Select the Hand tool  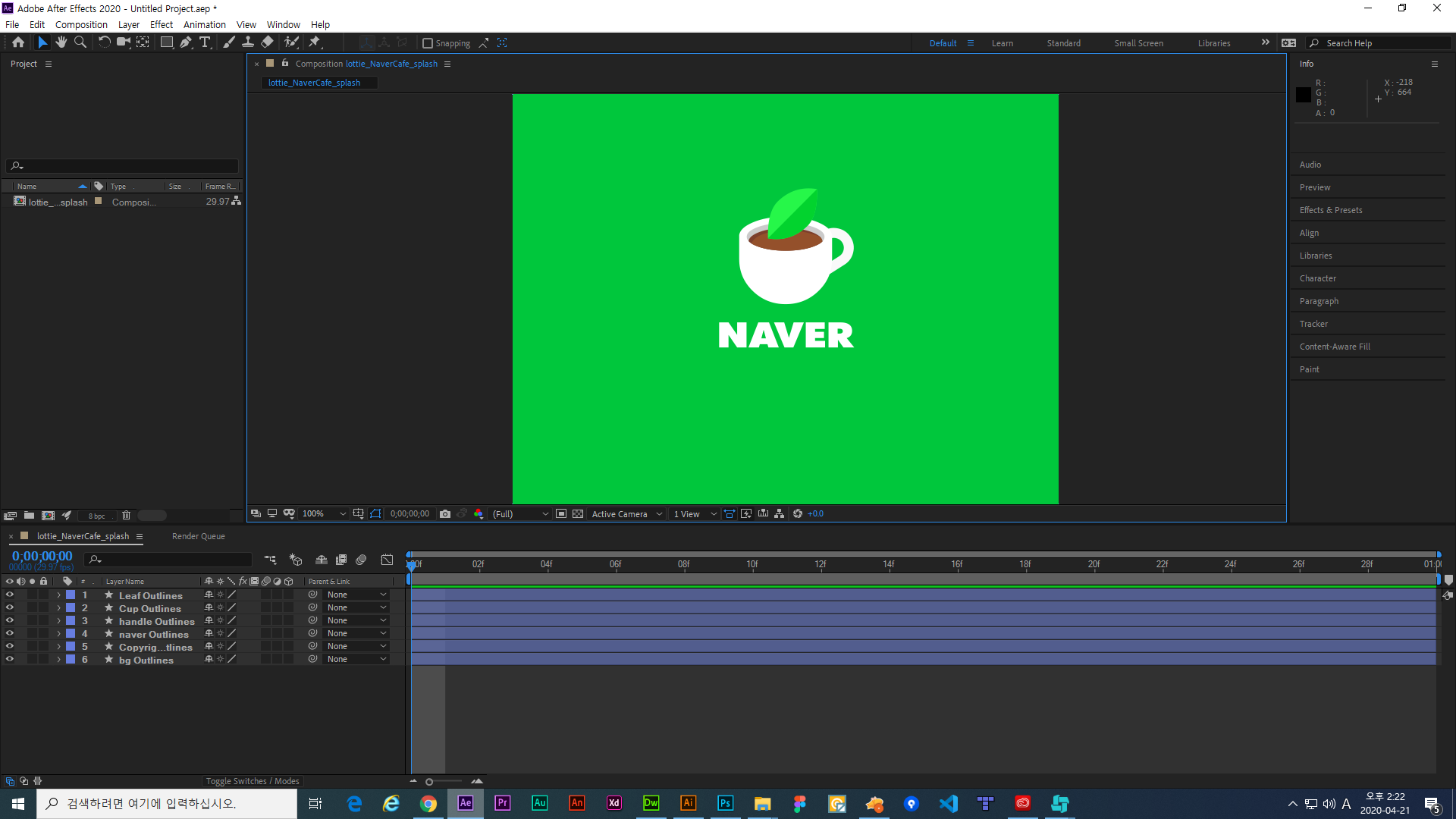tap(61, 42)
